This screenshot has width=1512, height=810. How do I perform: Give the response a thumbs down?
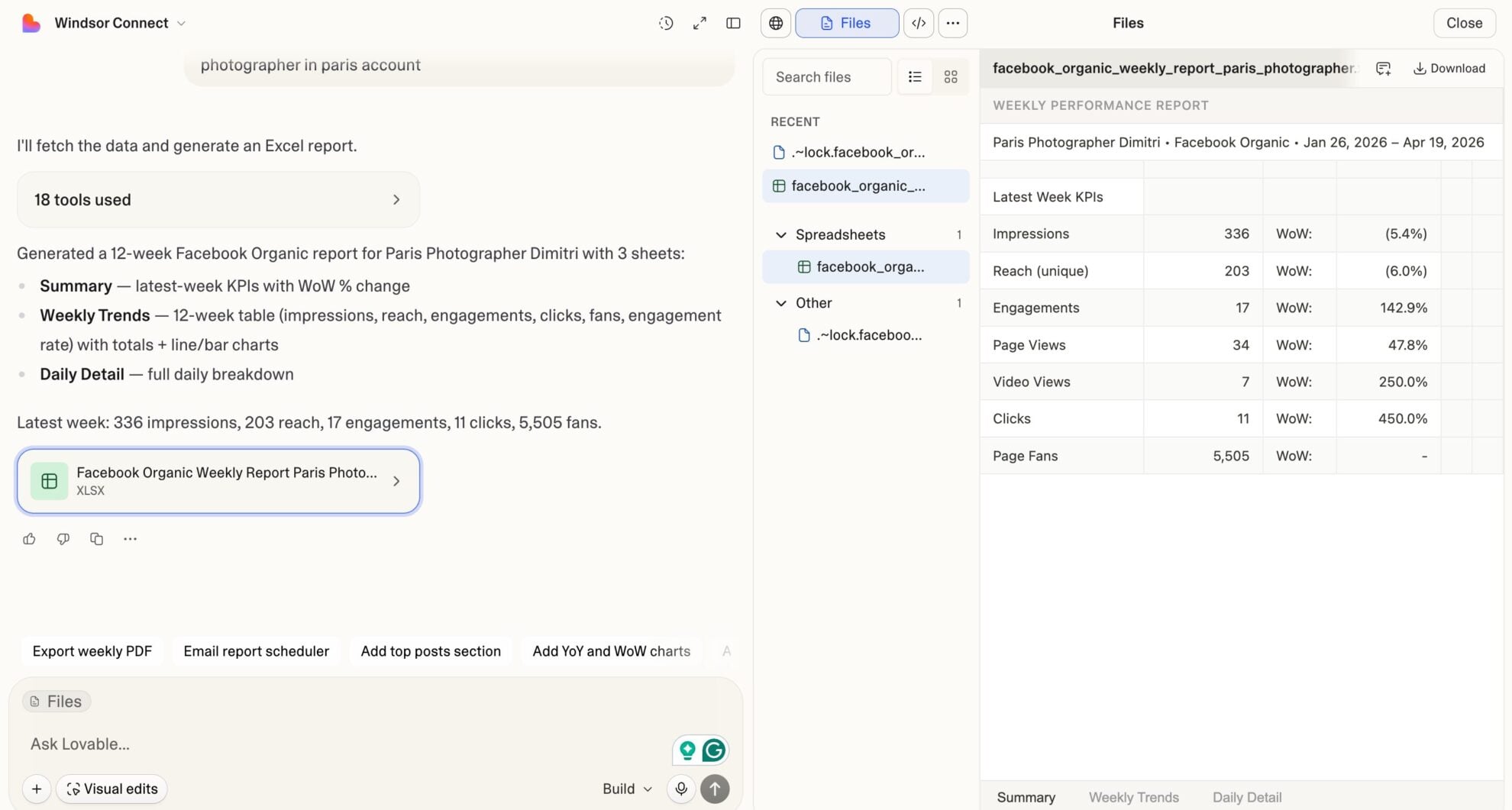click(x=63, y=539)
